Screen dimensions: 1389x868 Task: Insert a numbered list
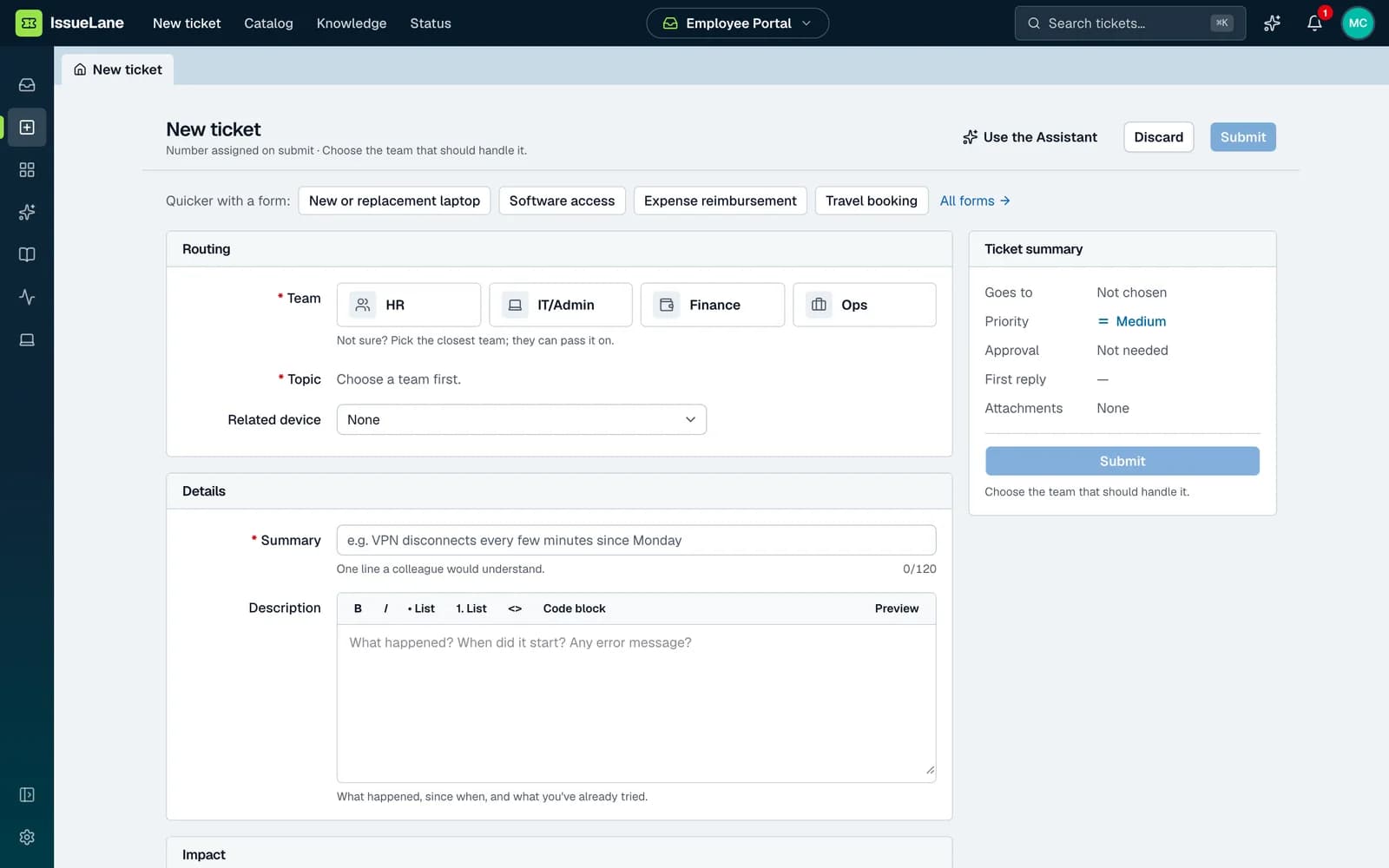tap(471, 608)
